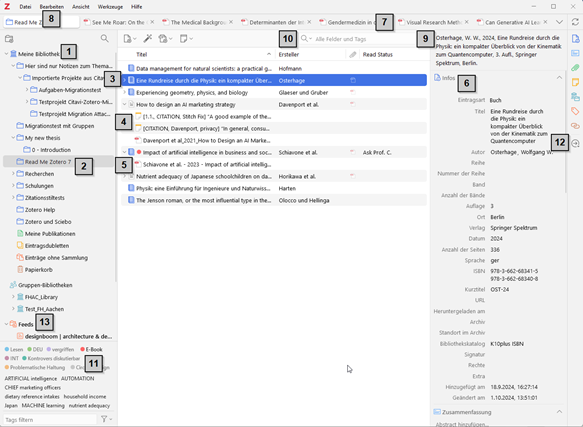Open the Datei menu
Screen dimensions: 583x427
point(25,7)
